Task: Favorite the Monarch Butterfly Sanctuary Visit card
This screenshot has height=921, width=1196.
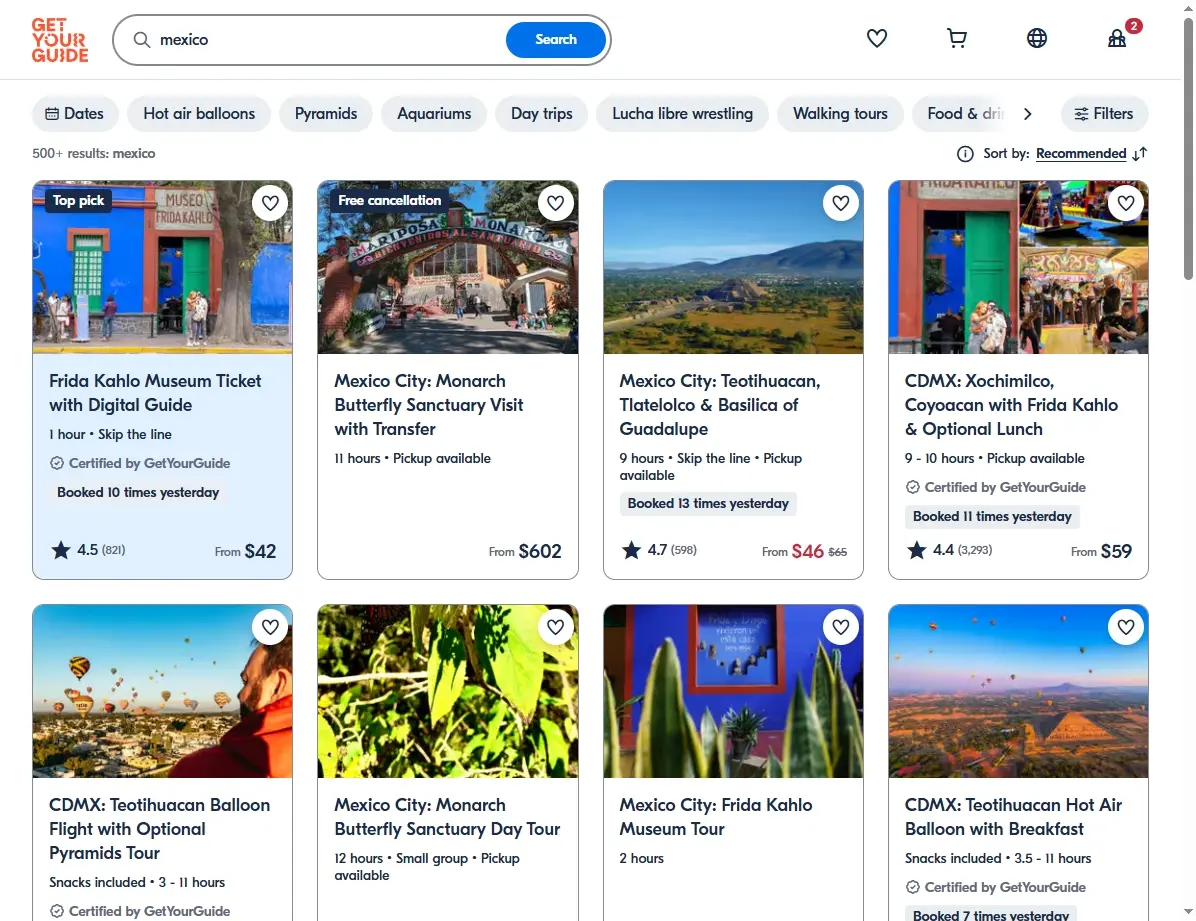Action: point(555,203)
